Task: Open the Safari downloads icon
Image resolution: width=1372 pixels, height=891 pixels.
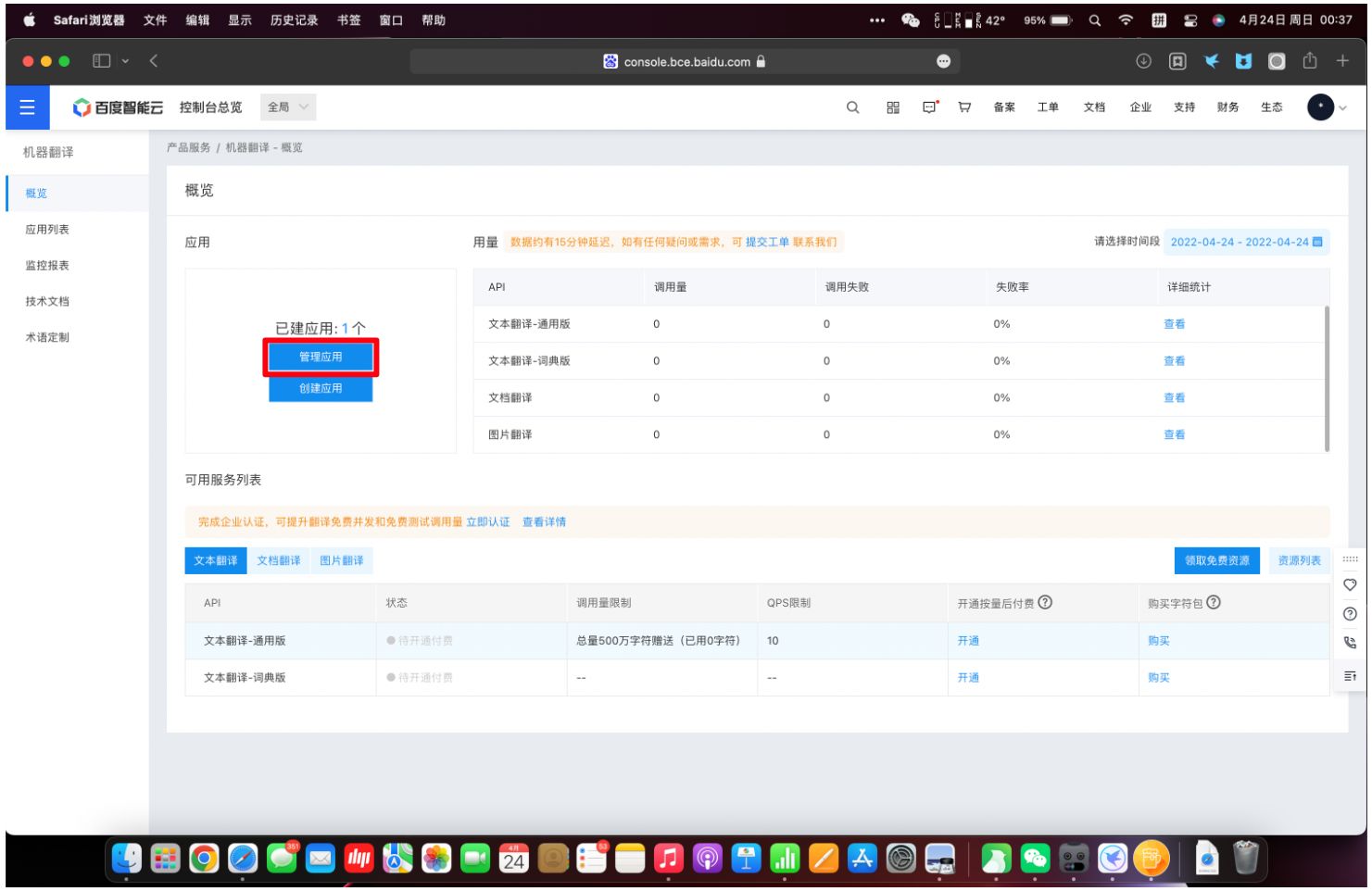Action: click(x=1143, y=61)
